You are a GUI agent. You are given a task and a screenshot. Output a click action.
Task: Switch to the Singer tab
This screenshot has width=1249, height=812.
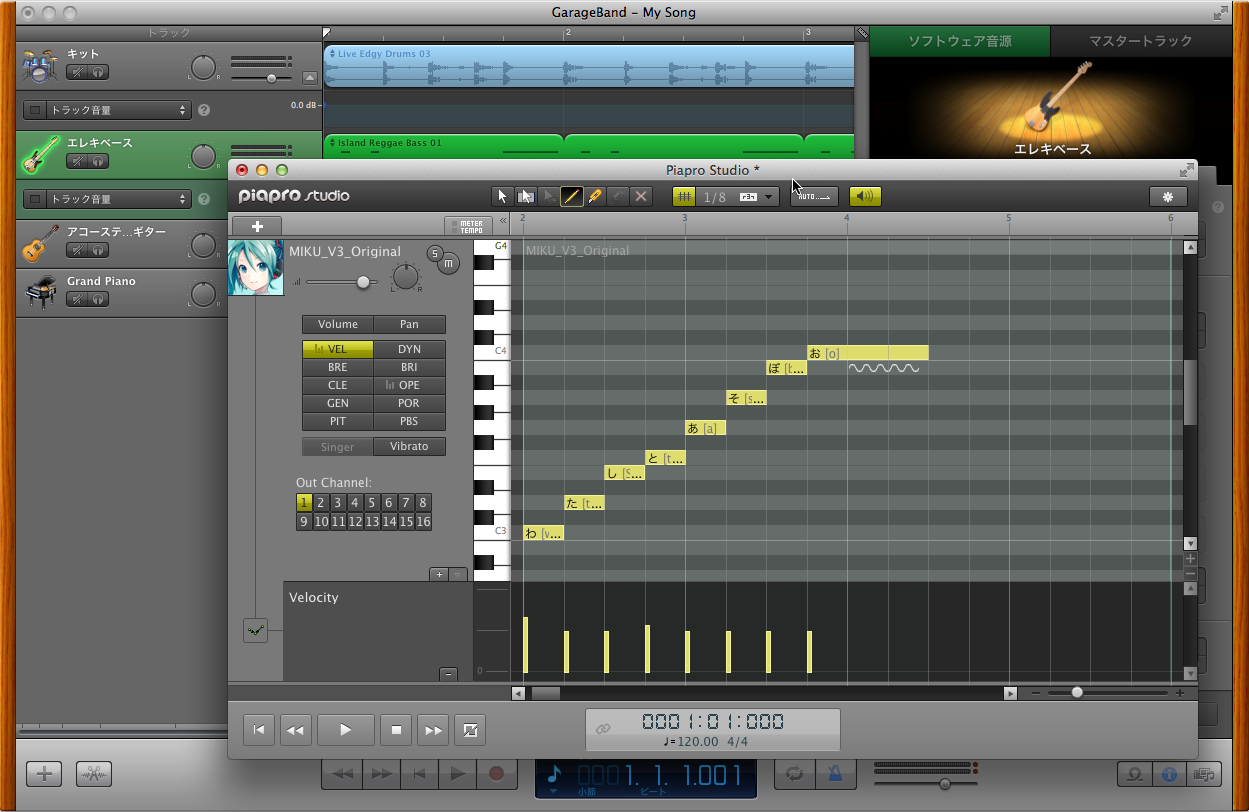click(x=338, y=446)
